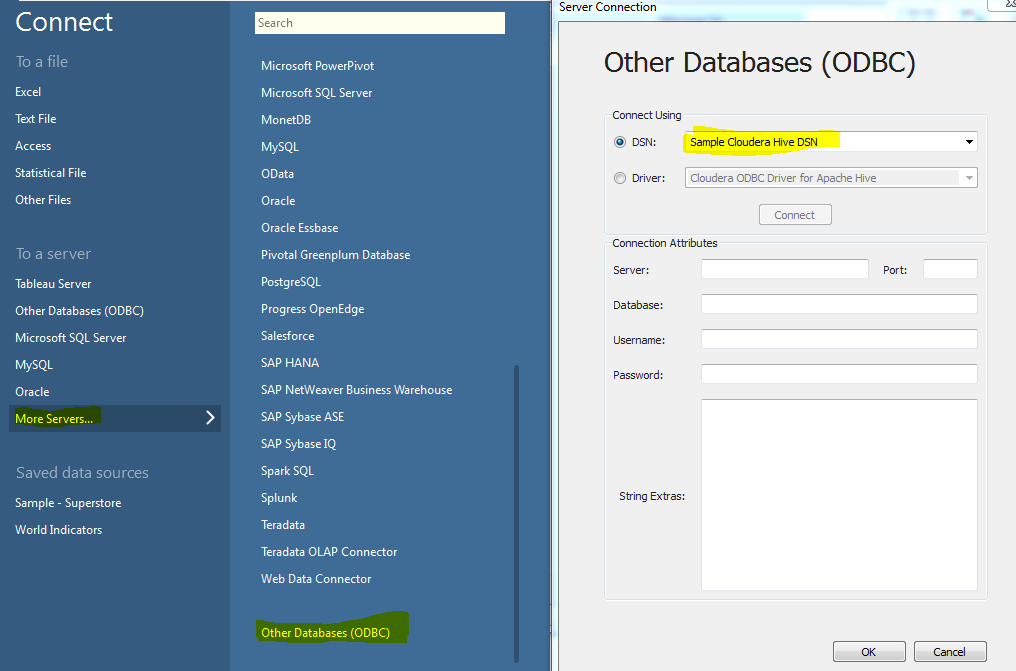
Task: Confirm the connection with OK
Action: tap(868, 651)
